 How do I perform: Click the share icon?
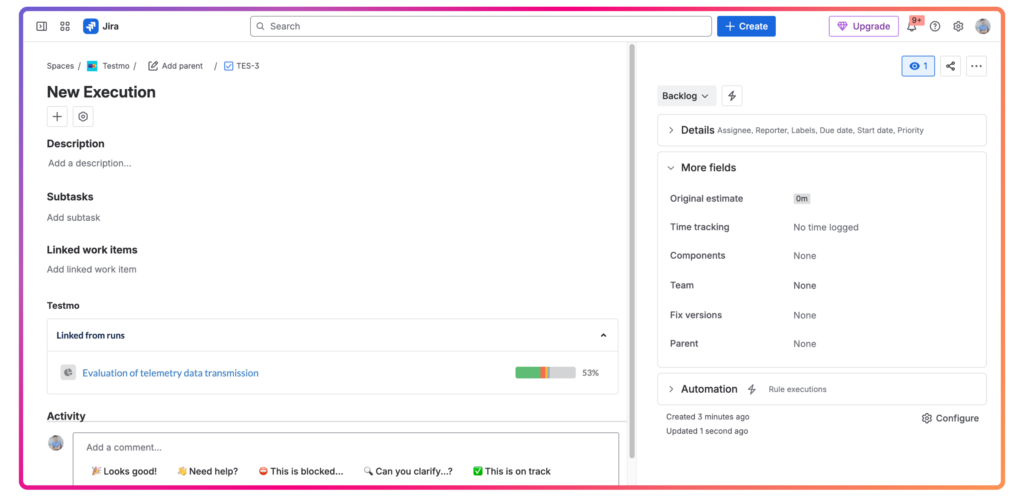point(950,66)
